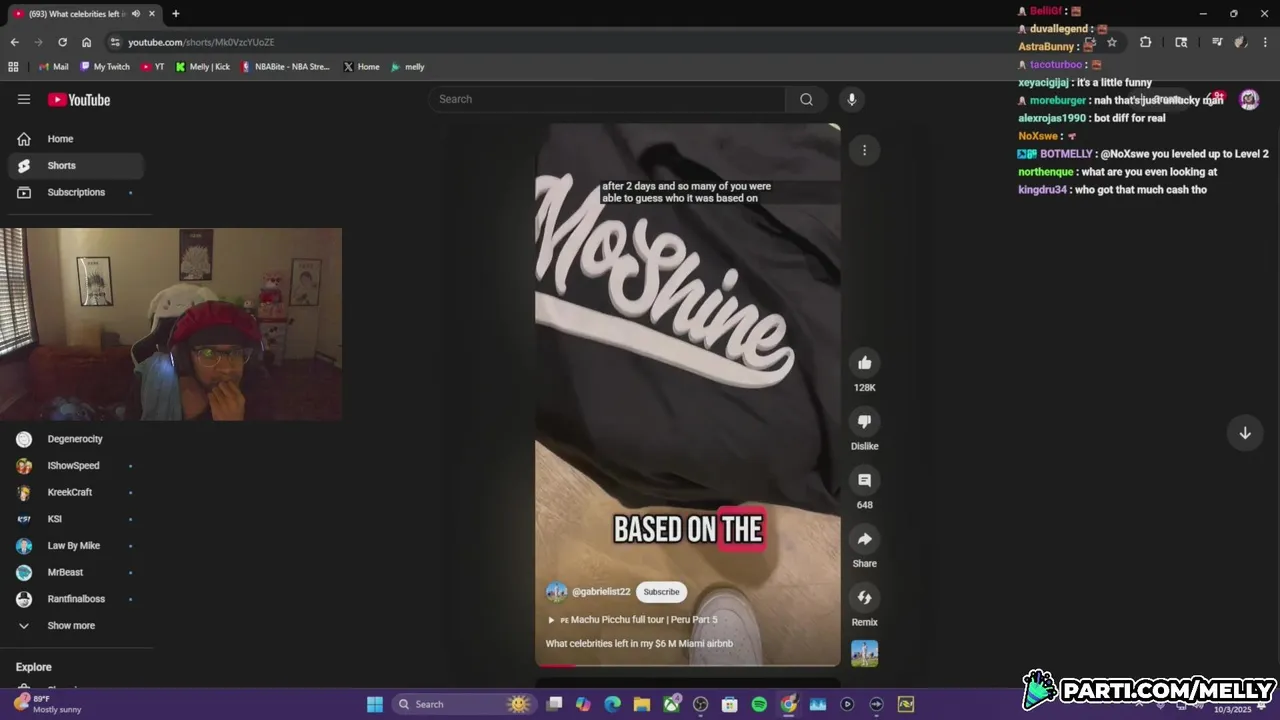Open the Windows Start menu

point(374,704)
